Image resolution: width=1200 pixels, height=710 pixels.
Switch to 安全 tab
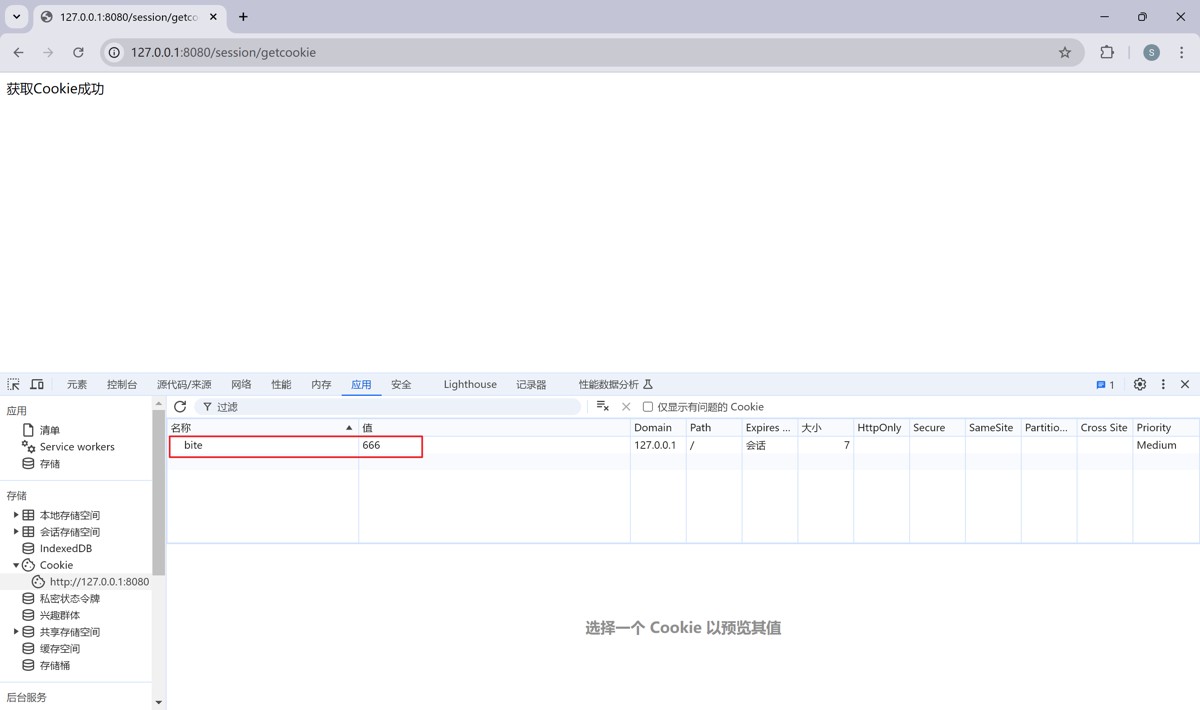click(x=401, y=384)
